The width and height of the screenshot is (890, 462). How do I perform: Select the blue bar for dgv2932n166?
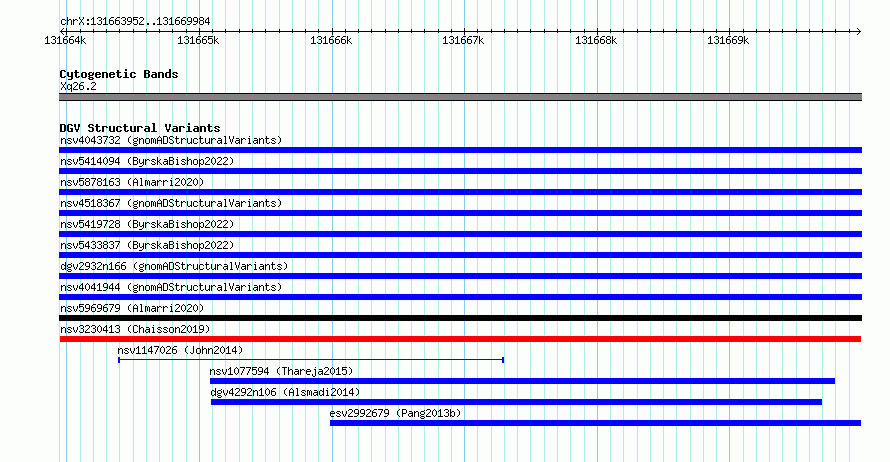pos(460,276)
